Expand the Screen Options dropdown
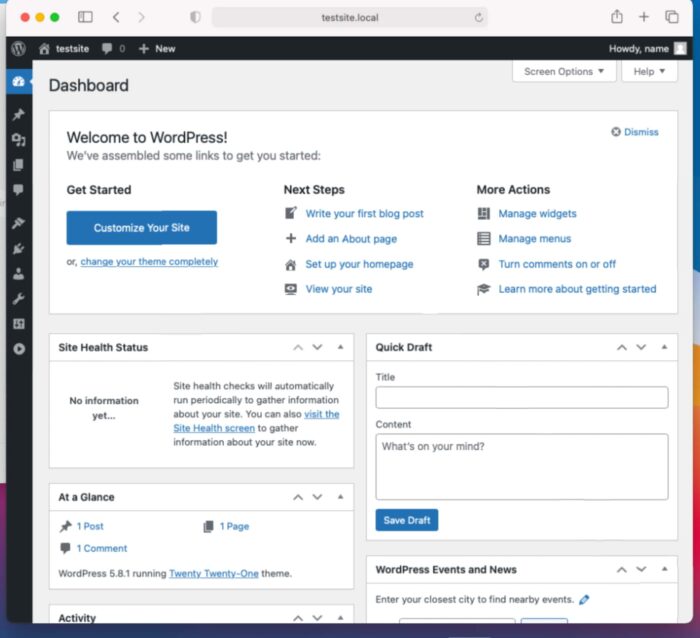This screenshot has height=638, width=700. point(564,72)
